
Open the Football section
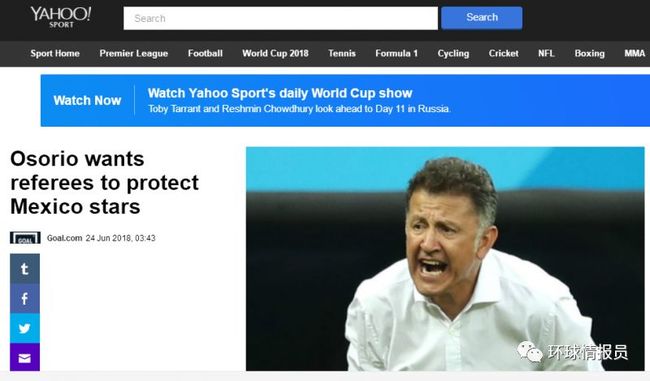(205, 53)
